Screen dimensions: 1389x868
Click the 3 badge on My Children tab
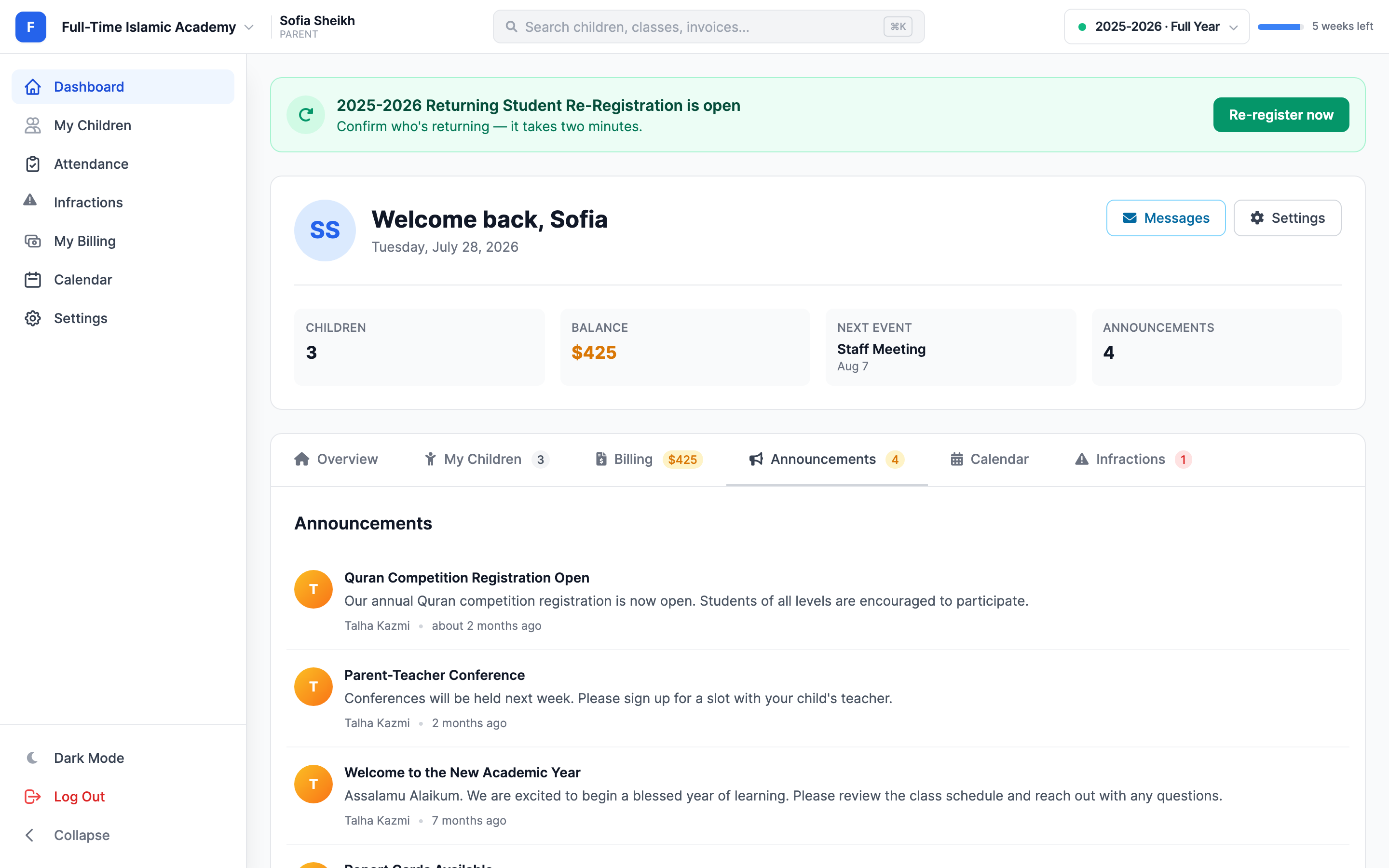(540, 460)
